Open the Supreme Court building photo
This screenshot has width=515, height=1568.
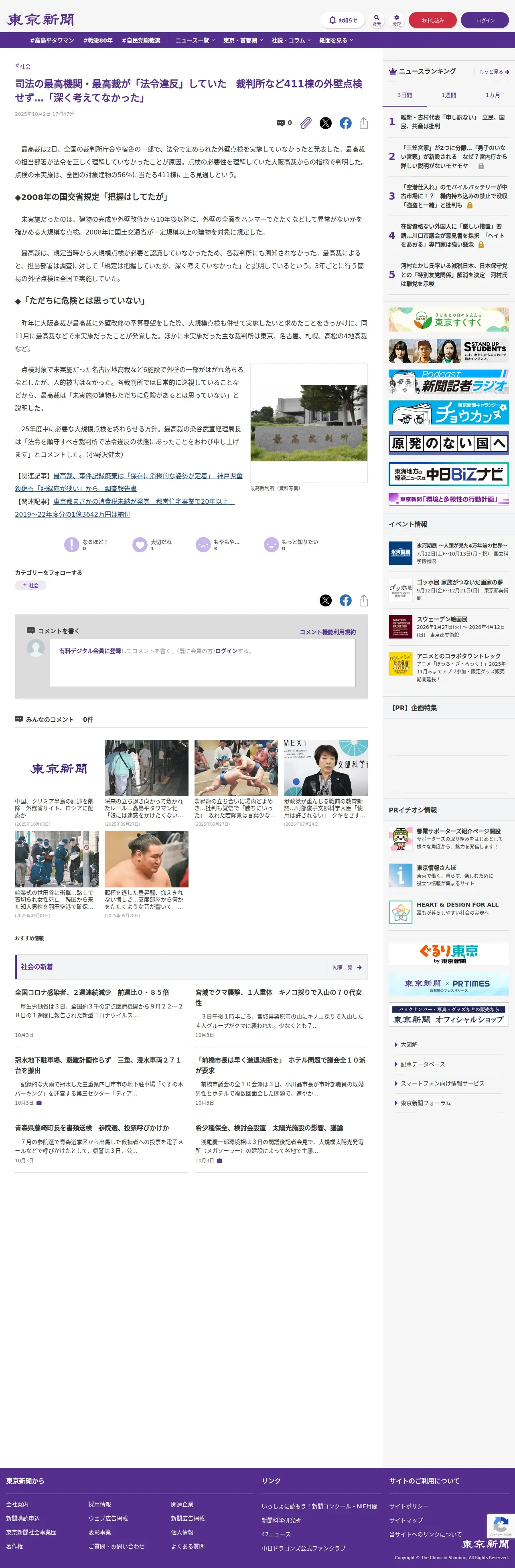308,422
